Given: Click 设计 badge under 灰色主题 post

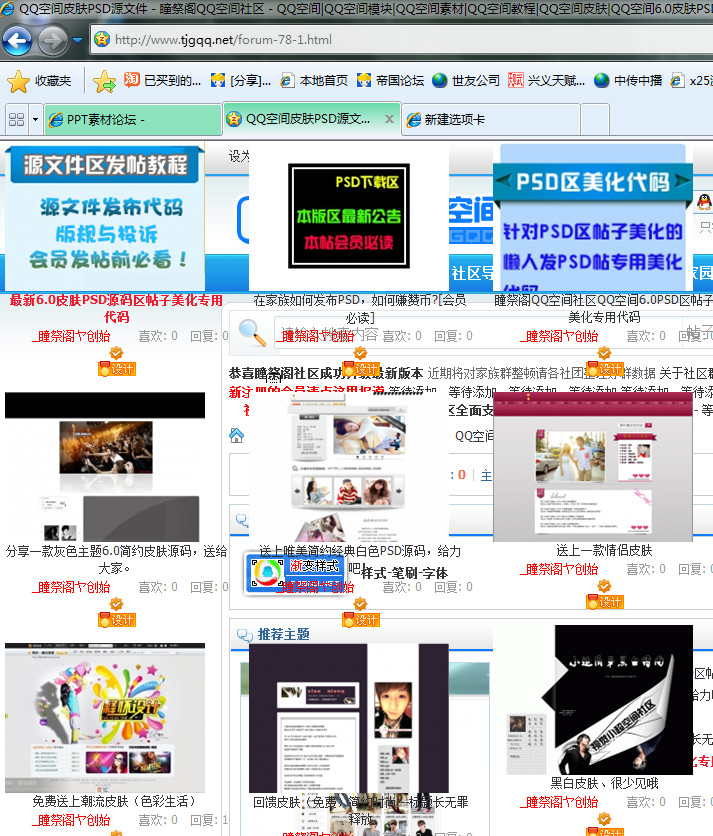Looking at the screenshot, I should point(116,620).
